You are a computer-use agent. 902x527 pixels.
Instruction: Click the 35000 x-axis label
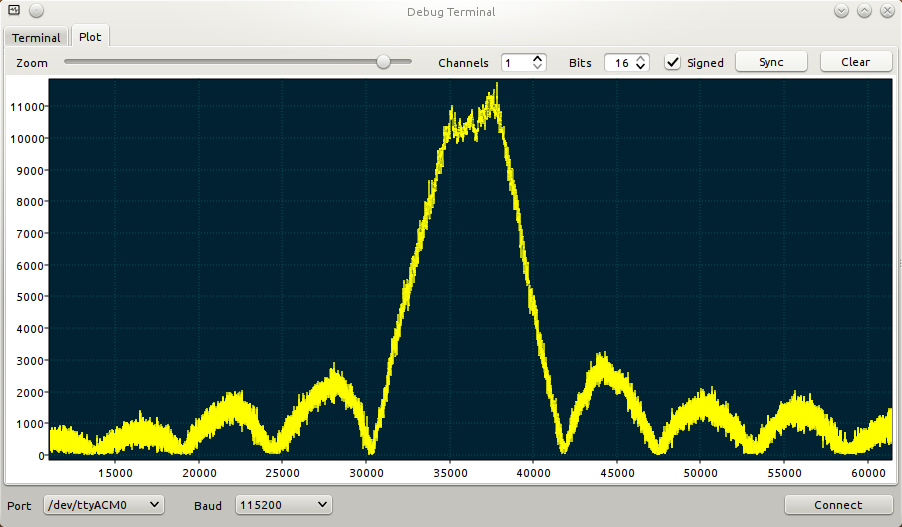(x=450, y=473)
